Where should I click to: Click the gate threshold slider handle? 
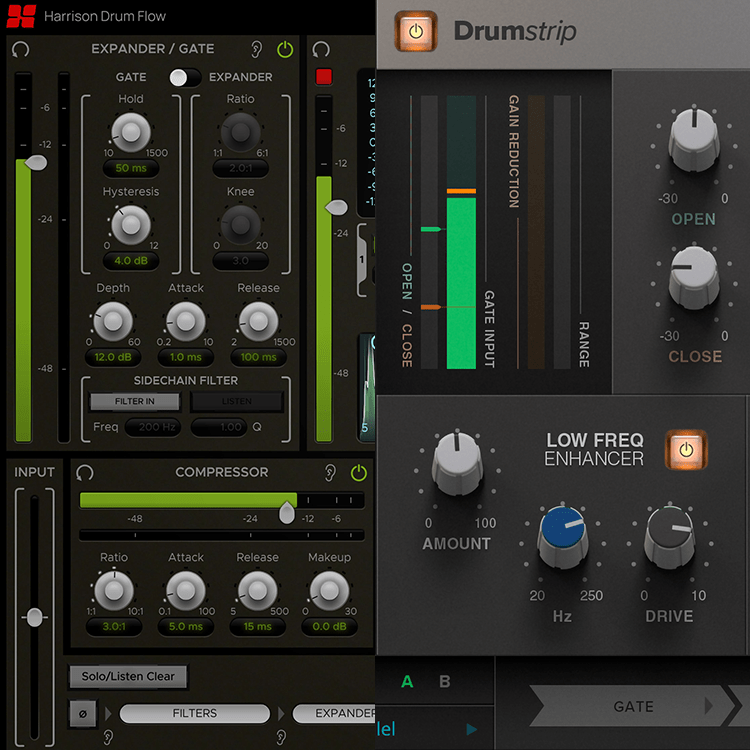36,163
